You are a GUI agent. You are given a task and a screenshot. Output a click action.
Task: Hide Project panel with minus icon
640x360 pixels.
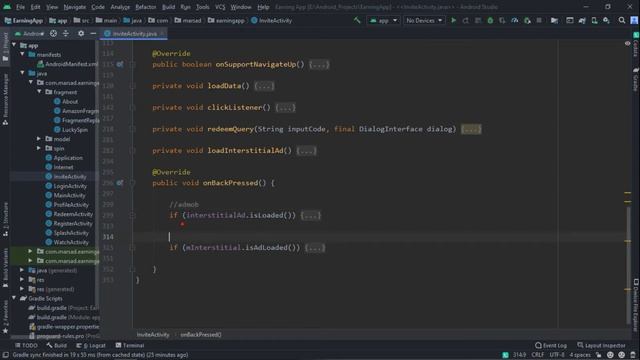[93, 33]
